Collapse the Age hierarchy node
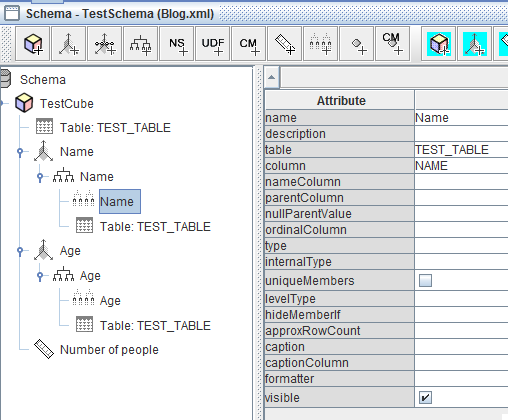 pyautogui.click(x=40, y=276)
